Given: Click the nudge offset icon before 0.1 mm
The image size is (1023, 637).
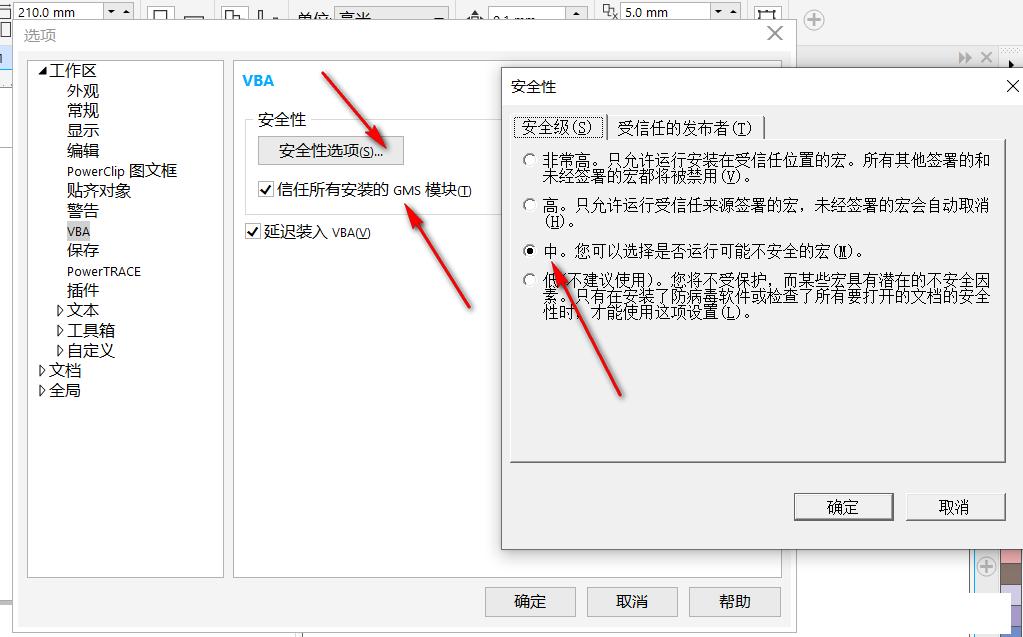Looking at the screenshot, I should pos(474,12).
